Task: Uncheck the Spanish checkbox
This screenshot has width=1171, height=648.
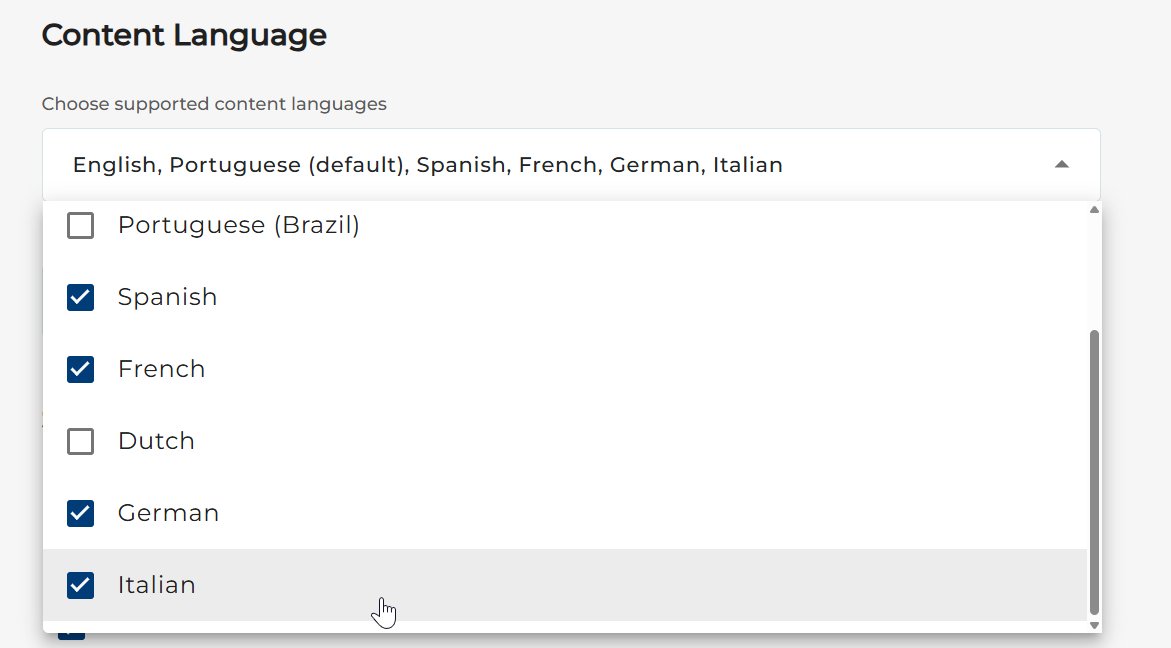Action: (80, 298)
